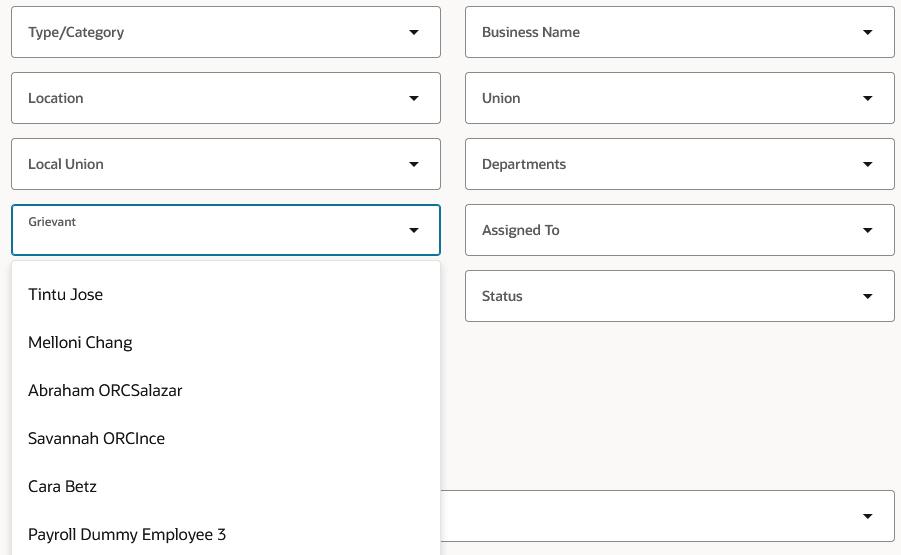Open the Departments dropdown
The height and width of the screenshot is (555, 901).
pyautogui.click(x=680, y=164)
